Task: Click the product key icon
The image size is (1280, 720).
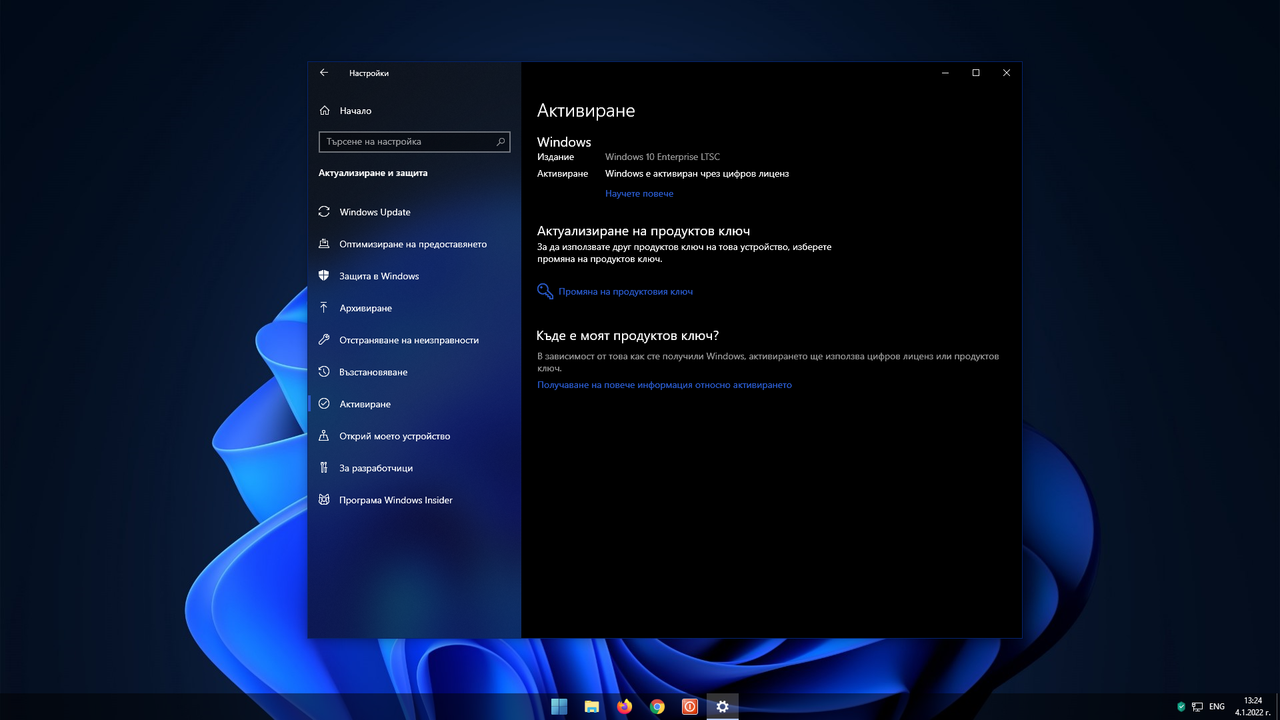Action: (x=545, y=292)
